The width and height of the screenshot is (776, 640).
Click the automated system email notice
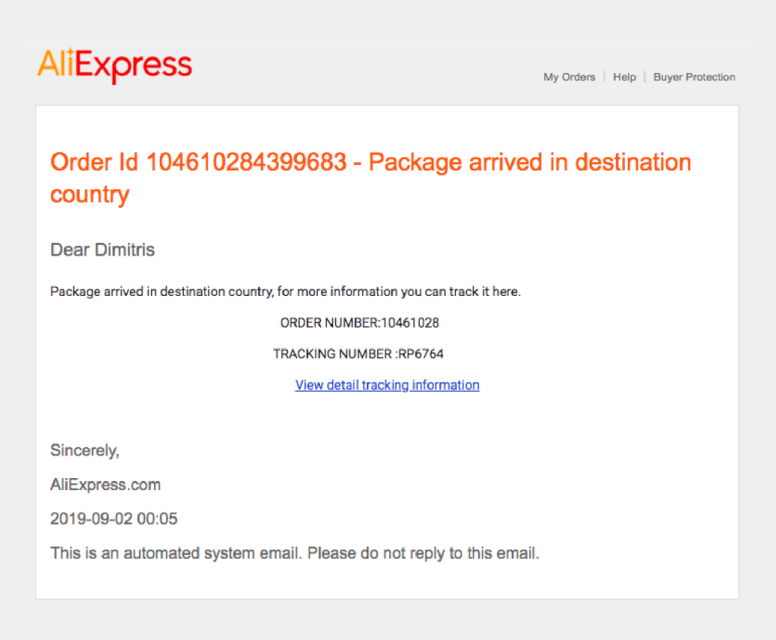(294, 553)
